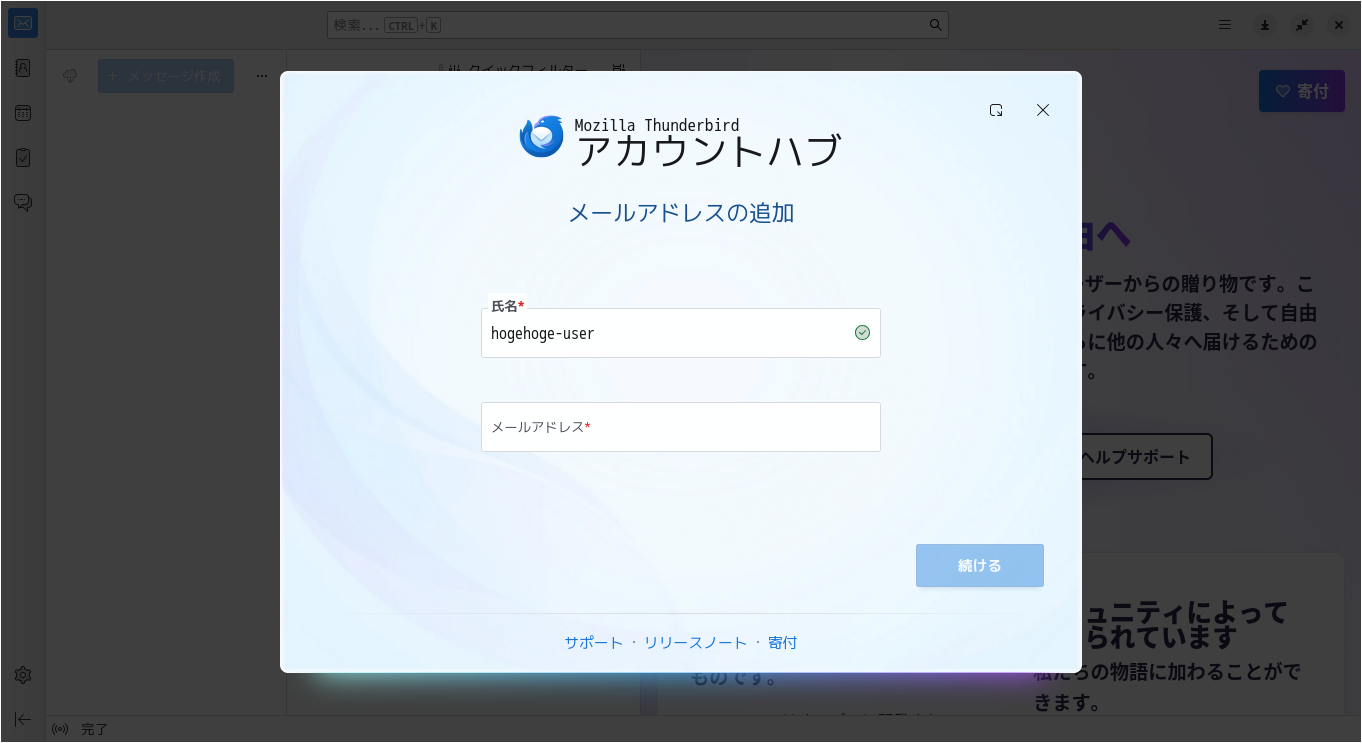Open the Chat space icon
Viewport: 1362px width, 743px height.
[x=23, y=203]
